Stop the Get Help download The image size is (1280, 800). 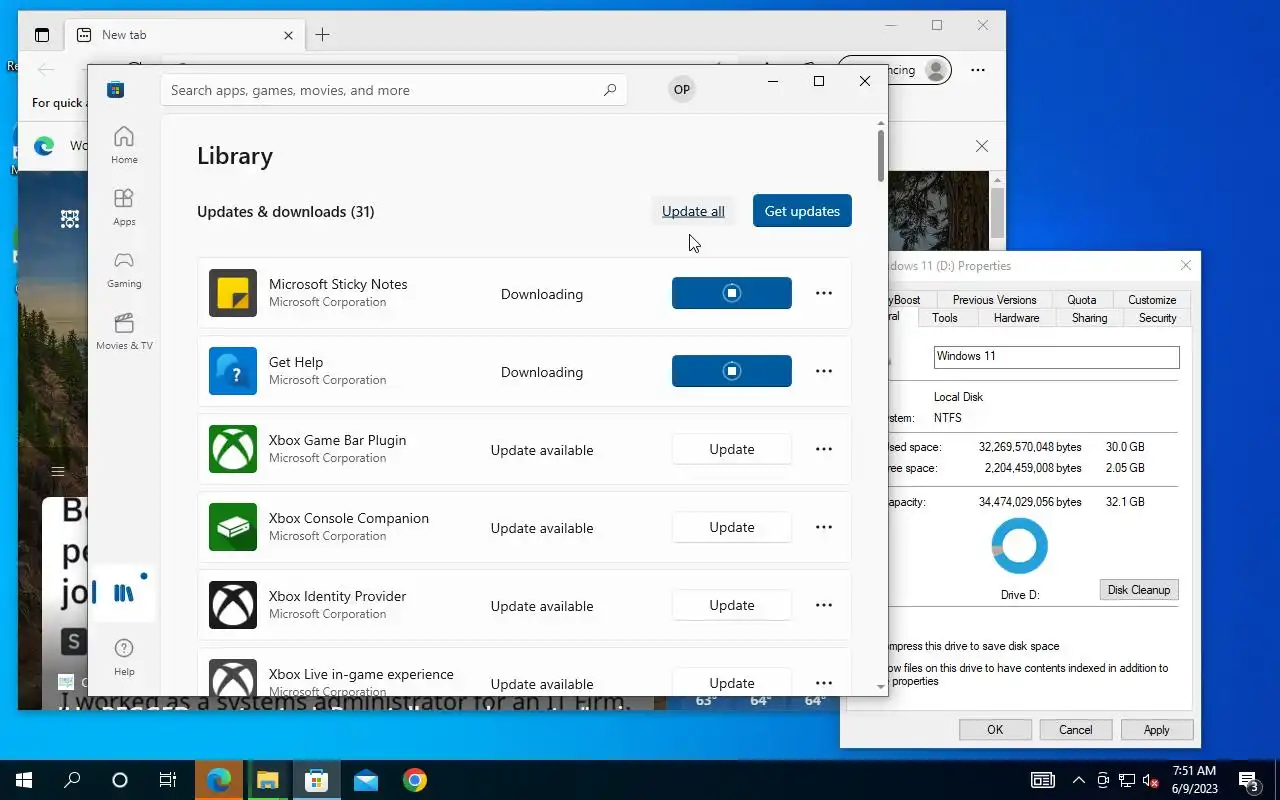732,371
